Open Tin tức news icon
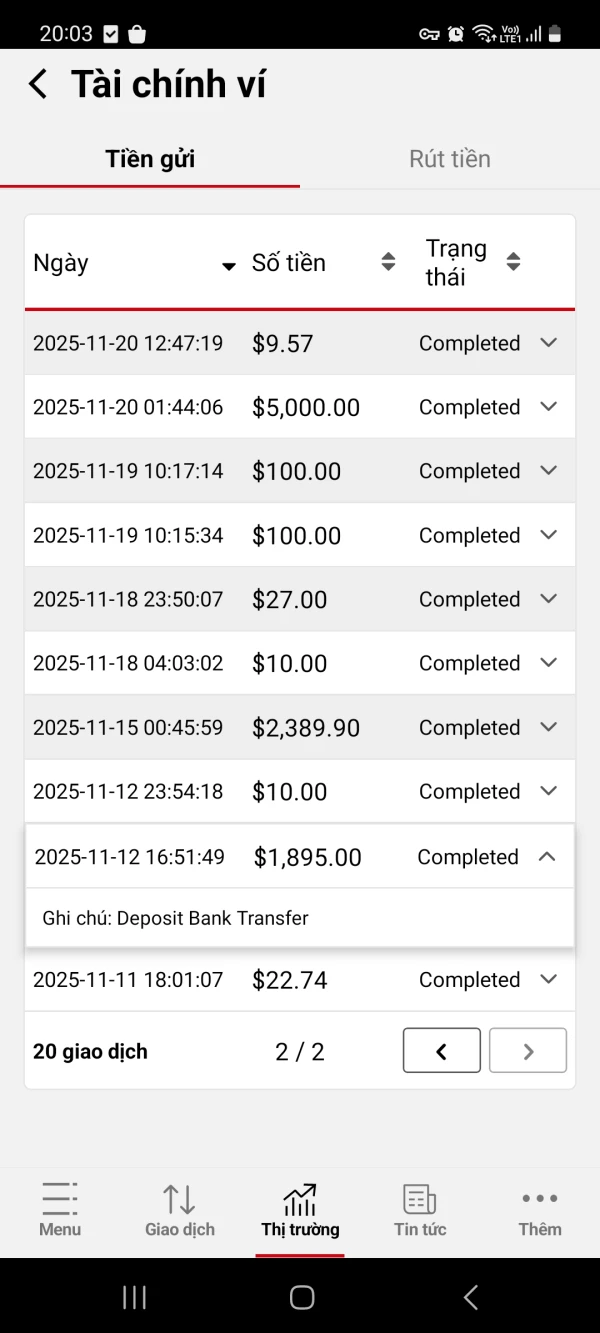 click(x=419, y=1198)
